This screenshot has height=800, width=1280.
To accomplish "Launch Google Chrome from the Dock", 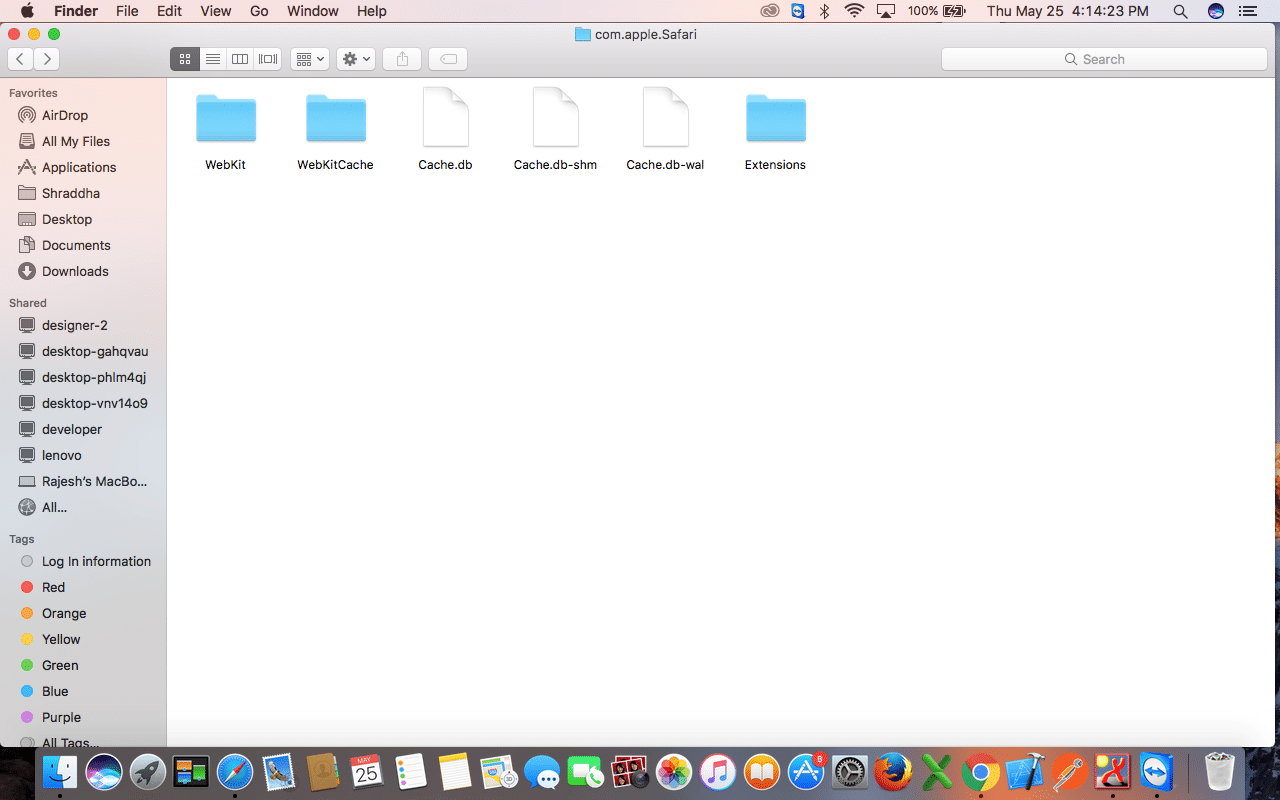I will (x=981, y=772).
